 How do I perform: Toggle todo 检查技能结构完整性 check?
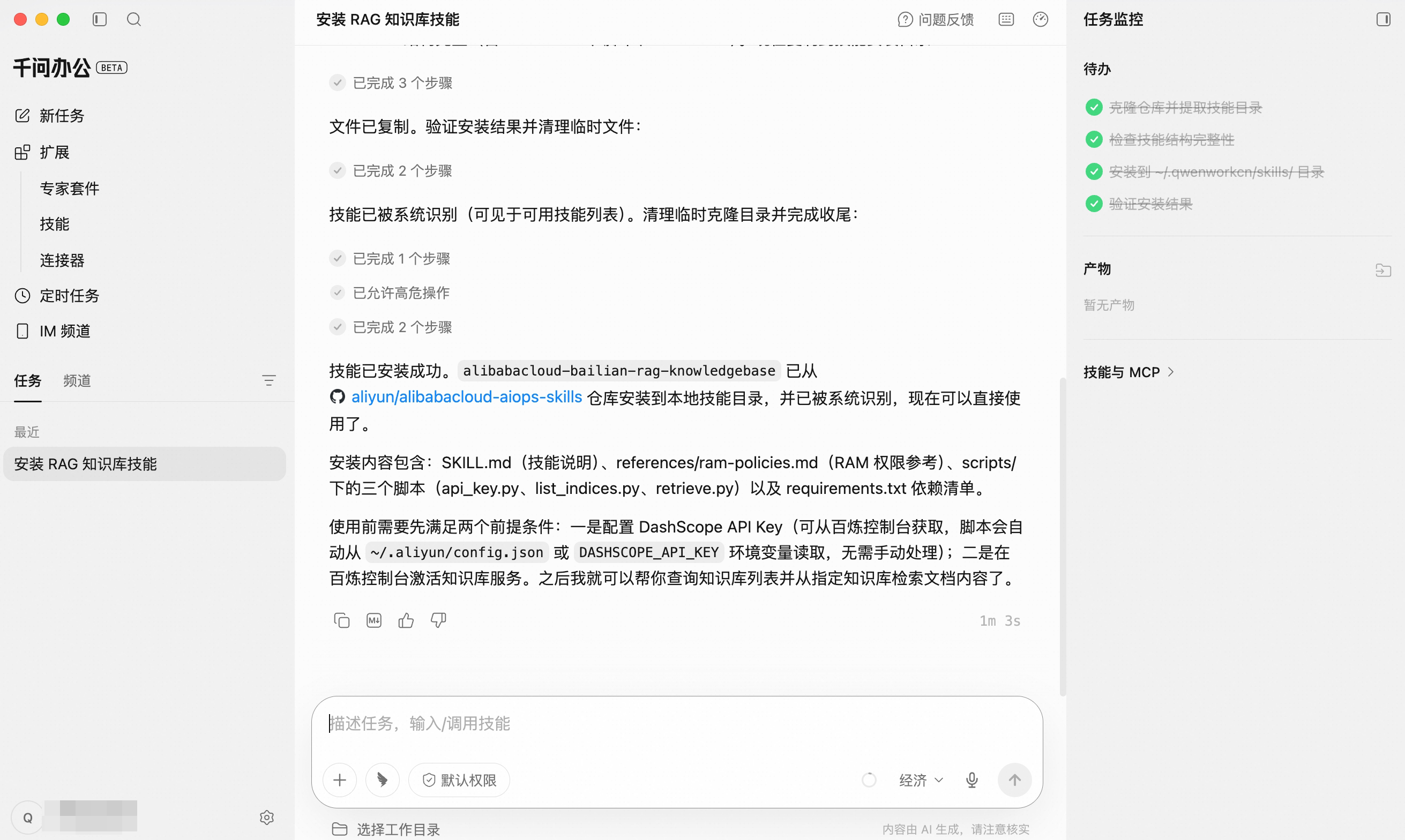[1094, 139]
